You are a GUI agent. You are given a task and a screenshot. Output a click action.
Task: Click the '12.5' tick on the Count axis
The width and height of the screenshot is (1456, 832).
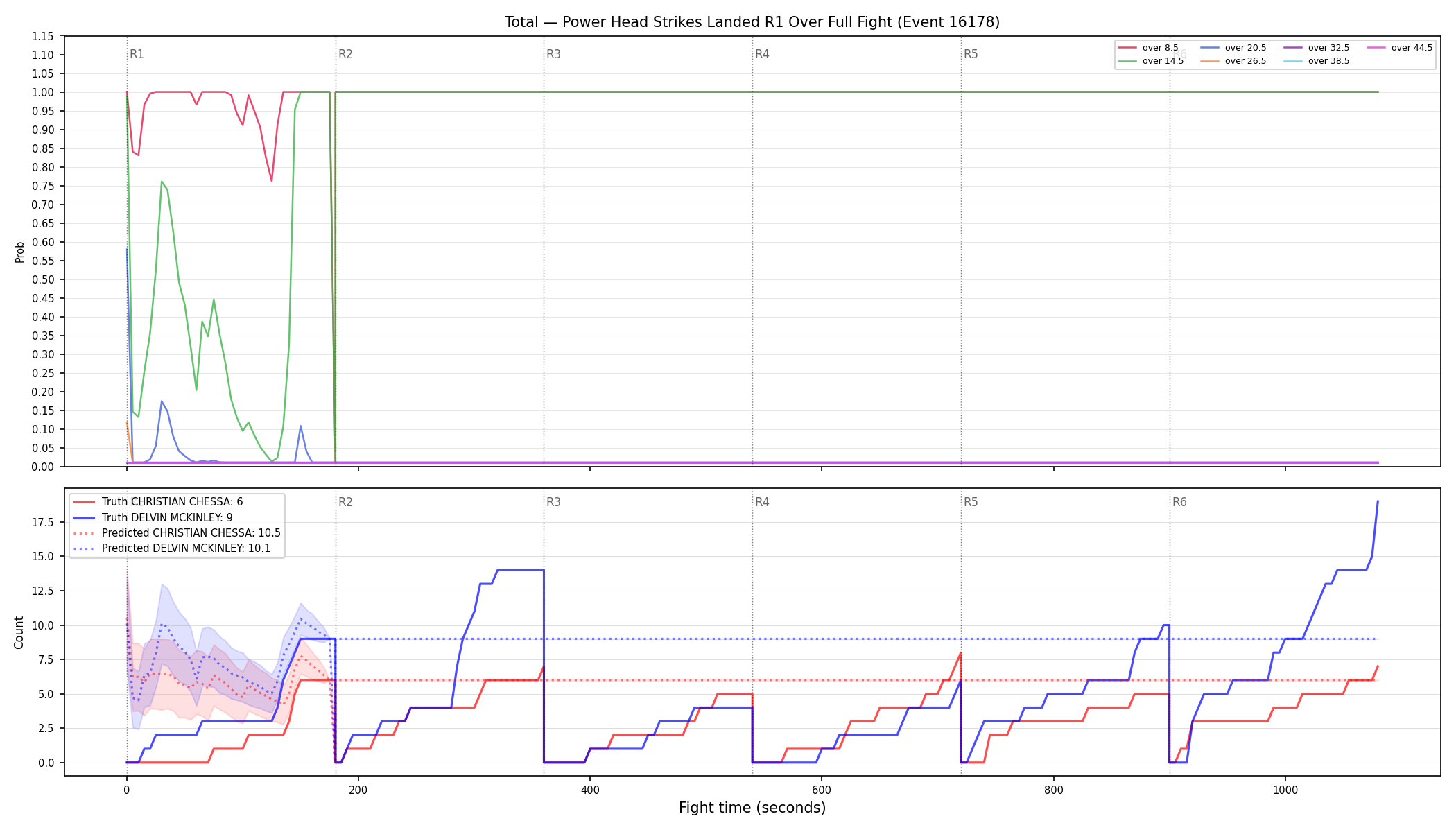tap(44, 591)
